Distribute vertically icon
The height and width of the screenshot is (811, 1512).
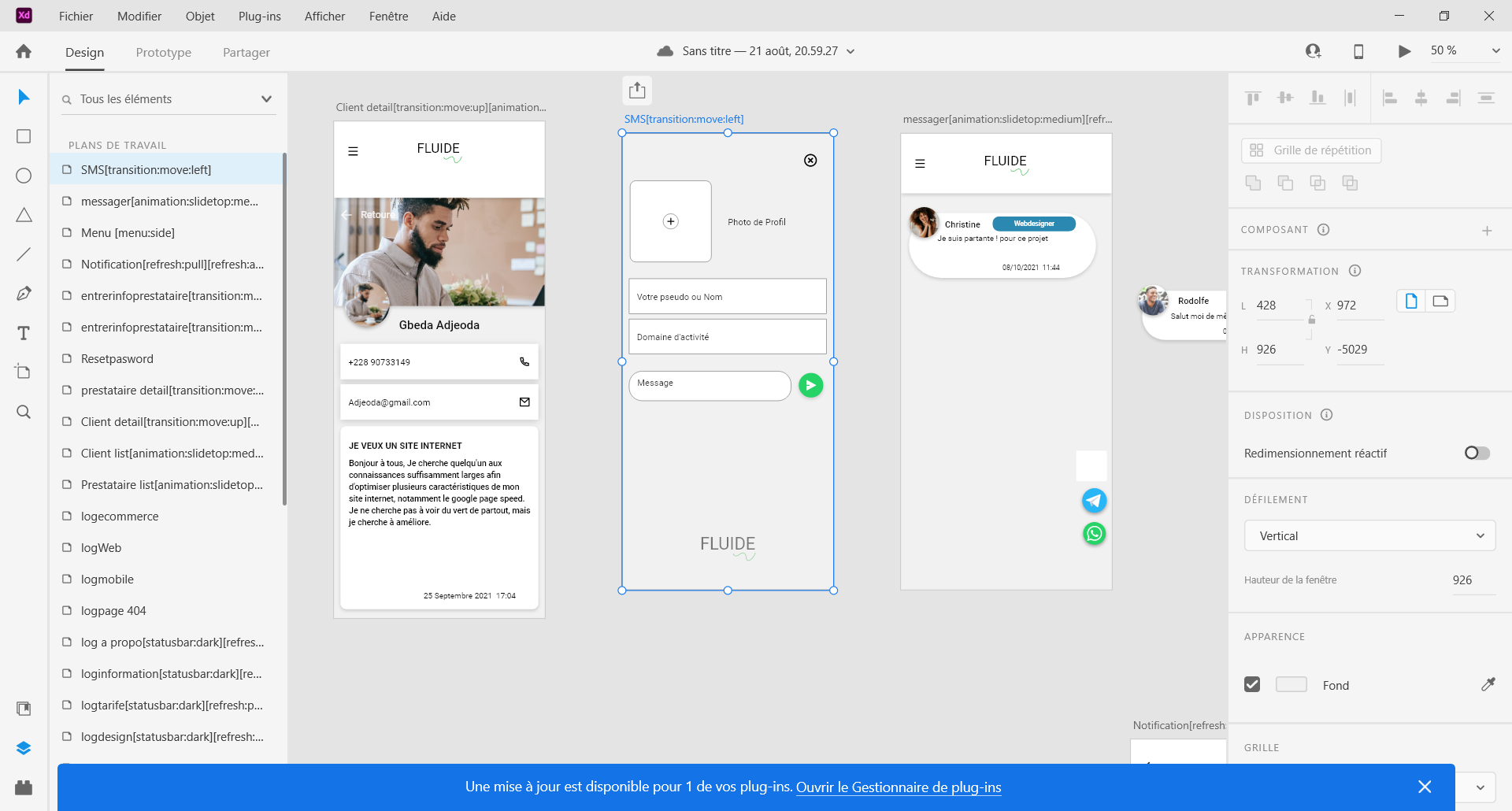[x=1350, y=98]
